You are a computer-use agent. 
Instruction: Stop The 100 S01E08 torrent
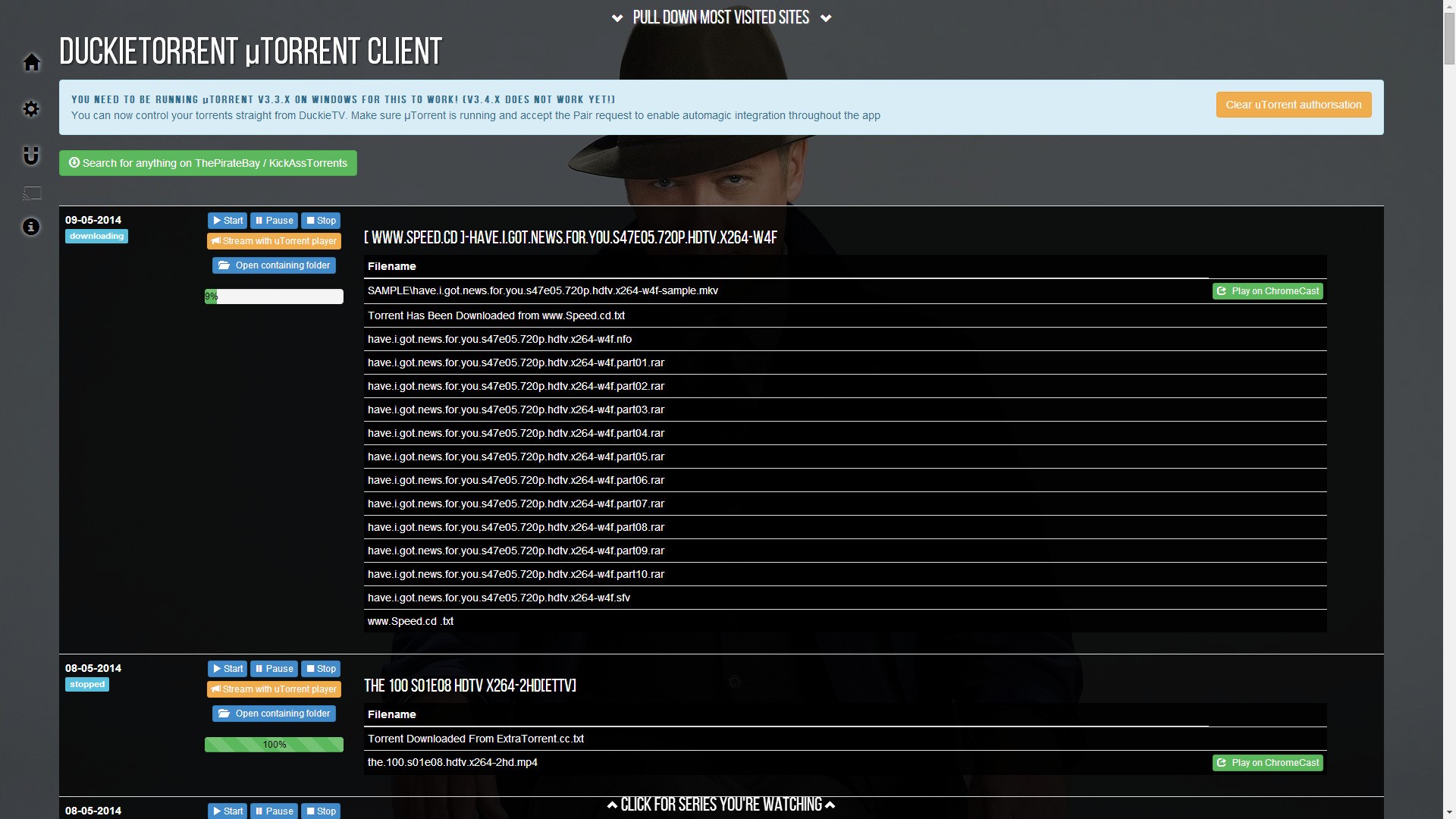(321, 669)
